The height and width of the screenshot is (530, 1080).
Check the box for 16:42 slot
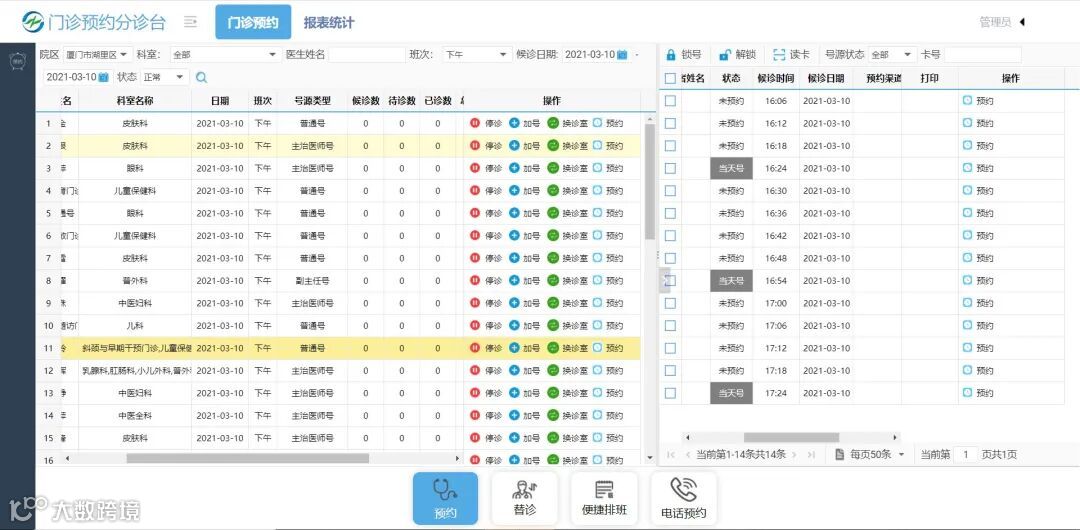[670, 235]
